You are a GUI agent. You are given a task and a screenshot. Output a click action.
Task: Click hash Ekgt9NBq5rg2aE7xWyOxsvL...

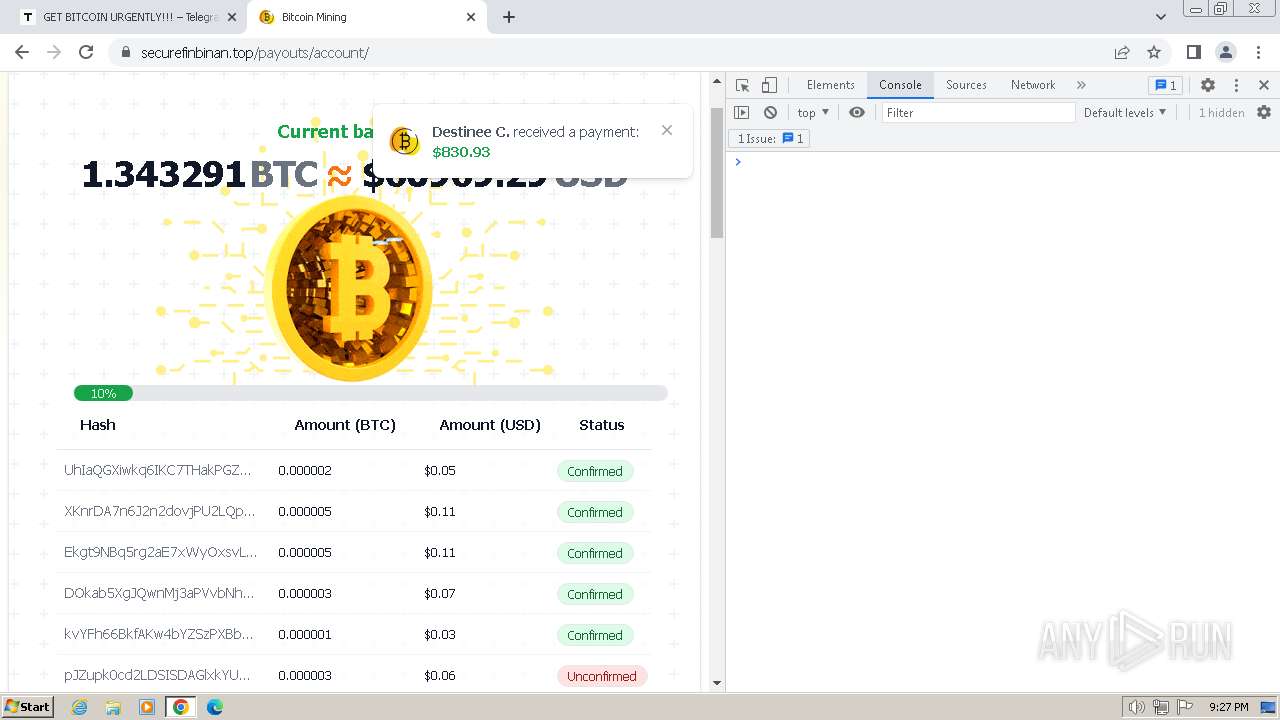coord(161,552)
